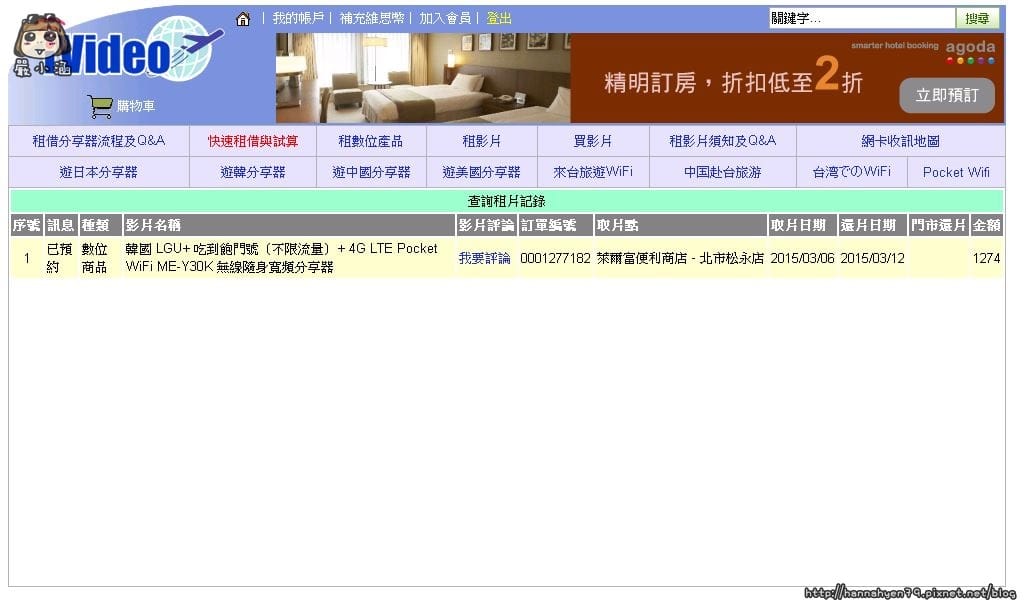Open 租借分享器流程及Q&A menu
The width and height of the screenshot is (1036, 613).
pos(99,141)
